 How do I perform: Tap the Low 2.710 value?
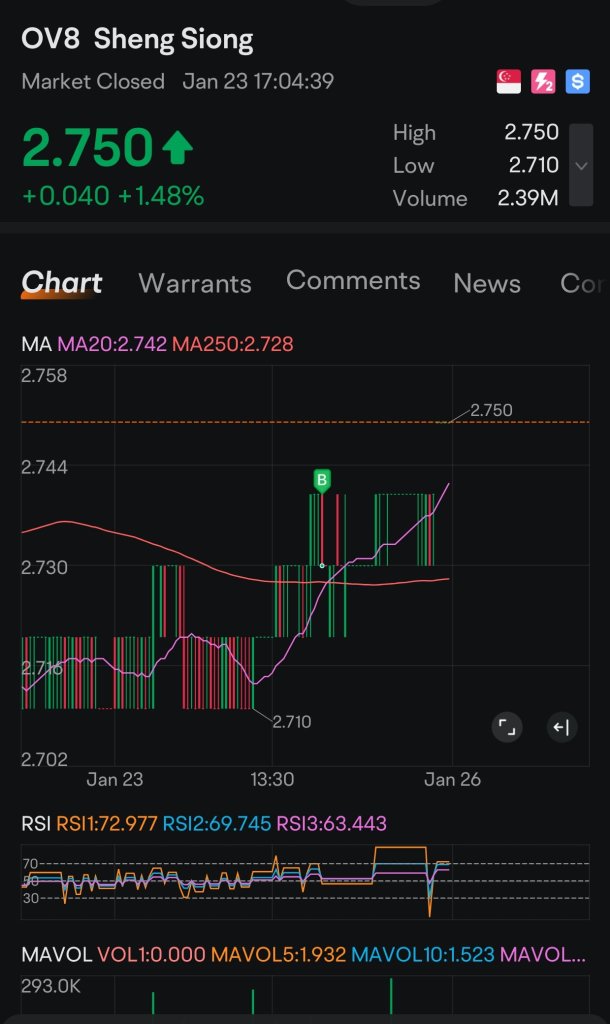coord(534,165)
